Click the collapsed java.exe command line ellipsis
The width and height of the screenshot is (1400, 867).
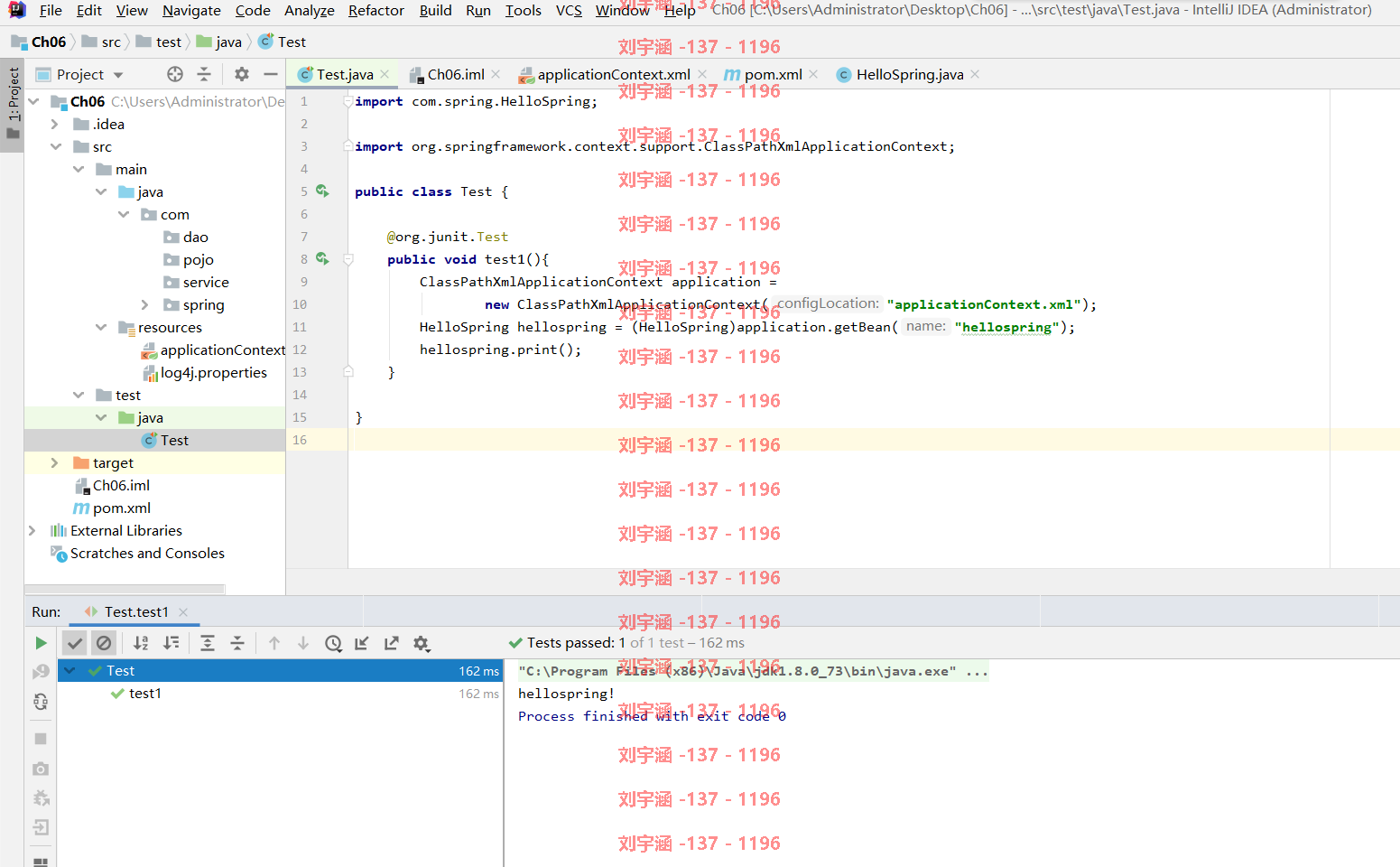click(977, 671)
